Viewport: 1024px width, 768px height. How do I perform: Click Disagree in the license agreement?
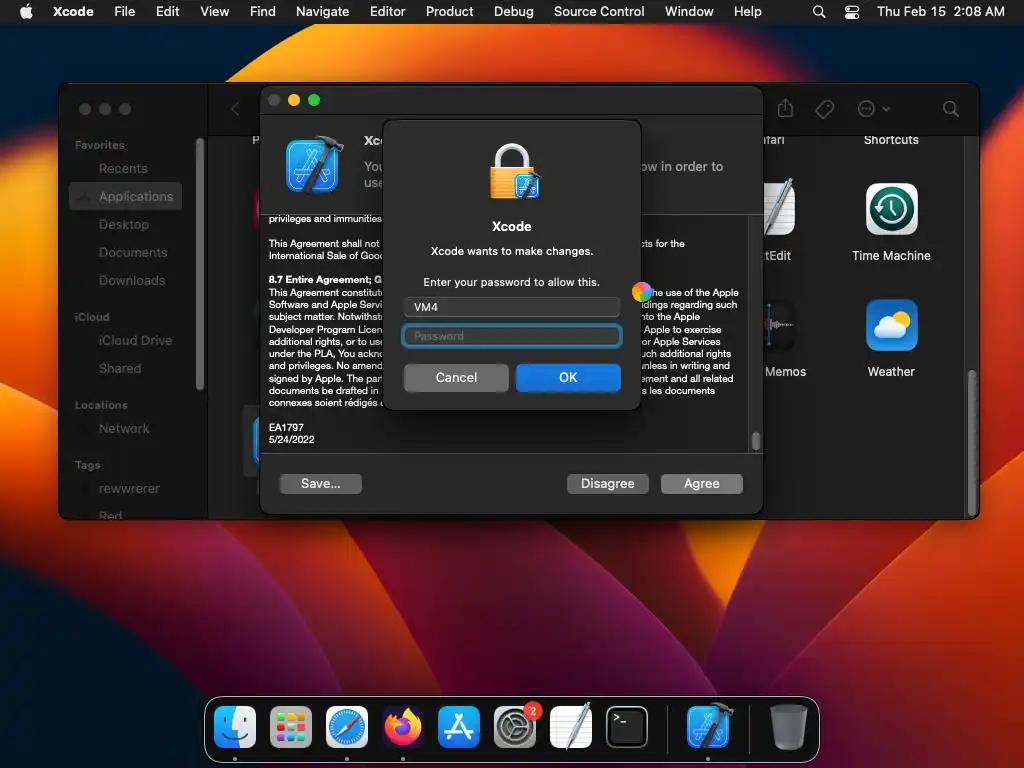coord(607,483)
